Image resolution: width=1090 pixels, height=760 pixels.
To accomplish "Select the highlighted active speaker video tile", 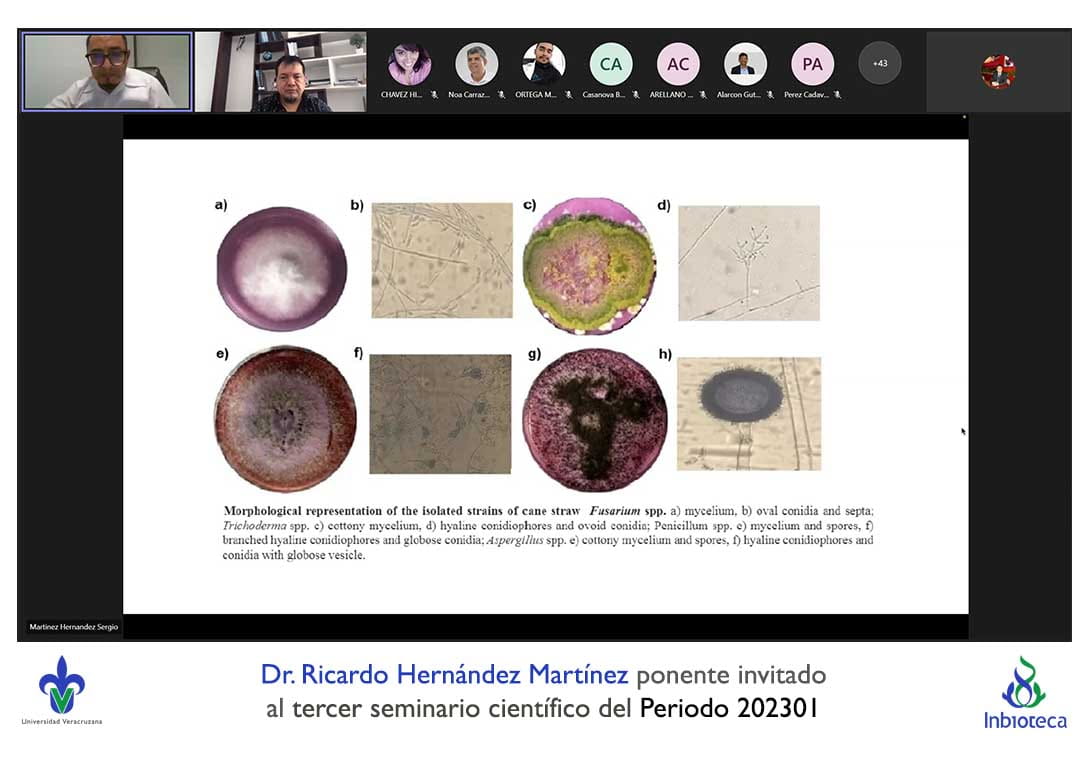I will pyautogui.click(x=107, y=72).
